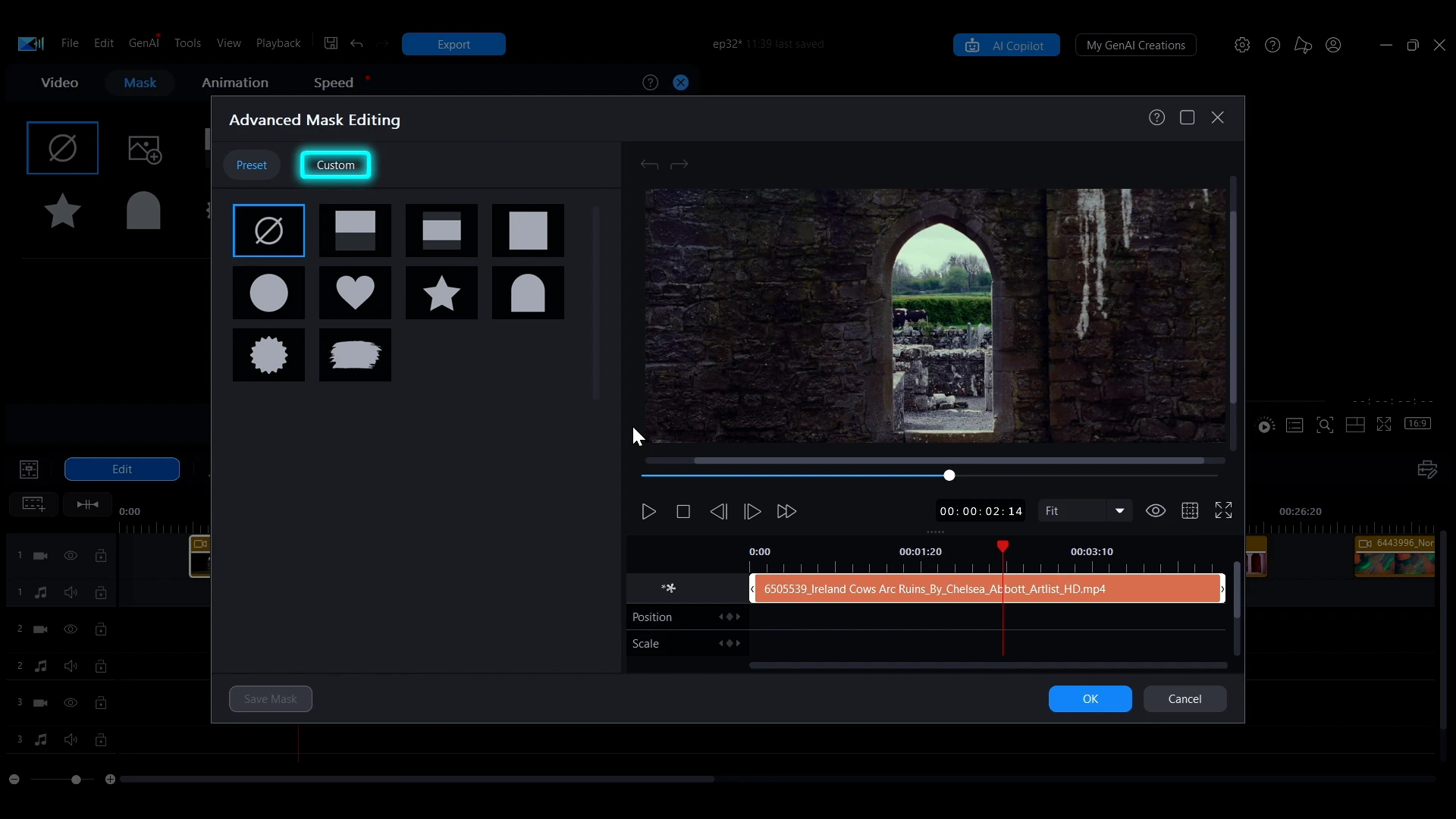This screenshot has width=1456, height=819.
Task: Open the user account icon
Action: (1333, 45)
